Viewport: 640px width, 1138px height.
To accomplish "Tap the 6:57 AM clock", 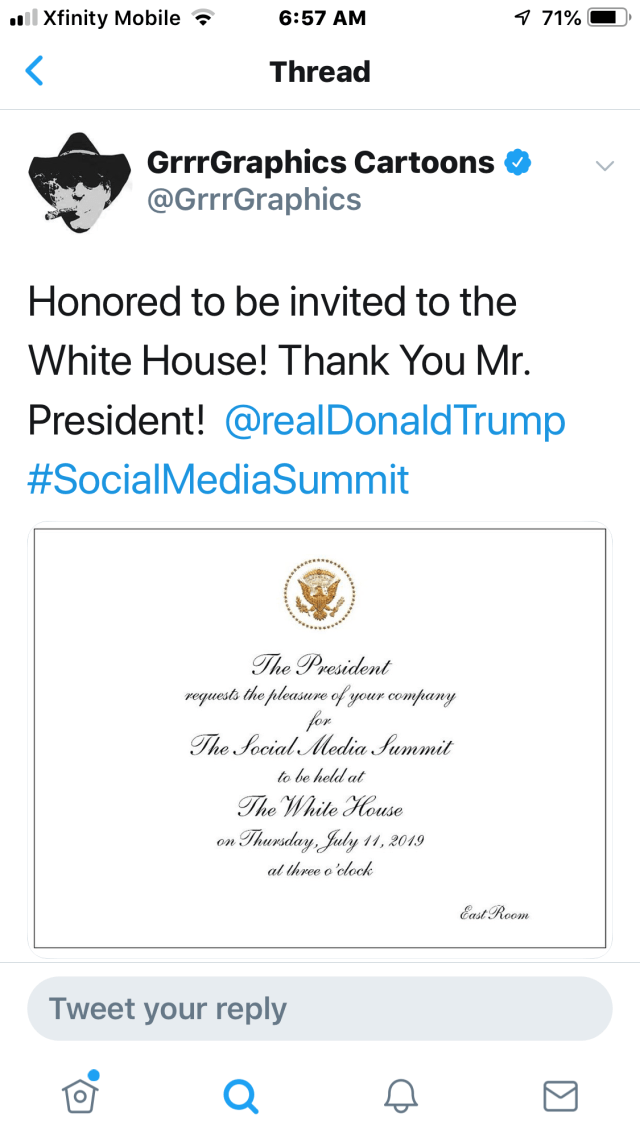I will click(322, 18).
